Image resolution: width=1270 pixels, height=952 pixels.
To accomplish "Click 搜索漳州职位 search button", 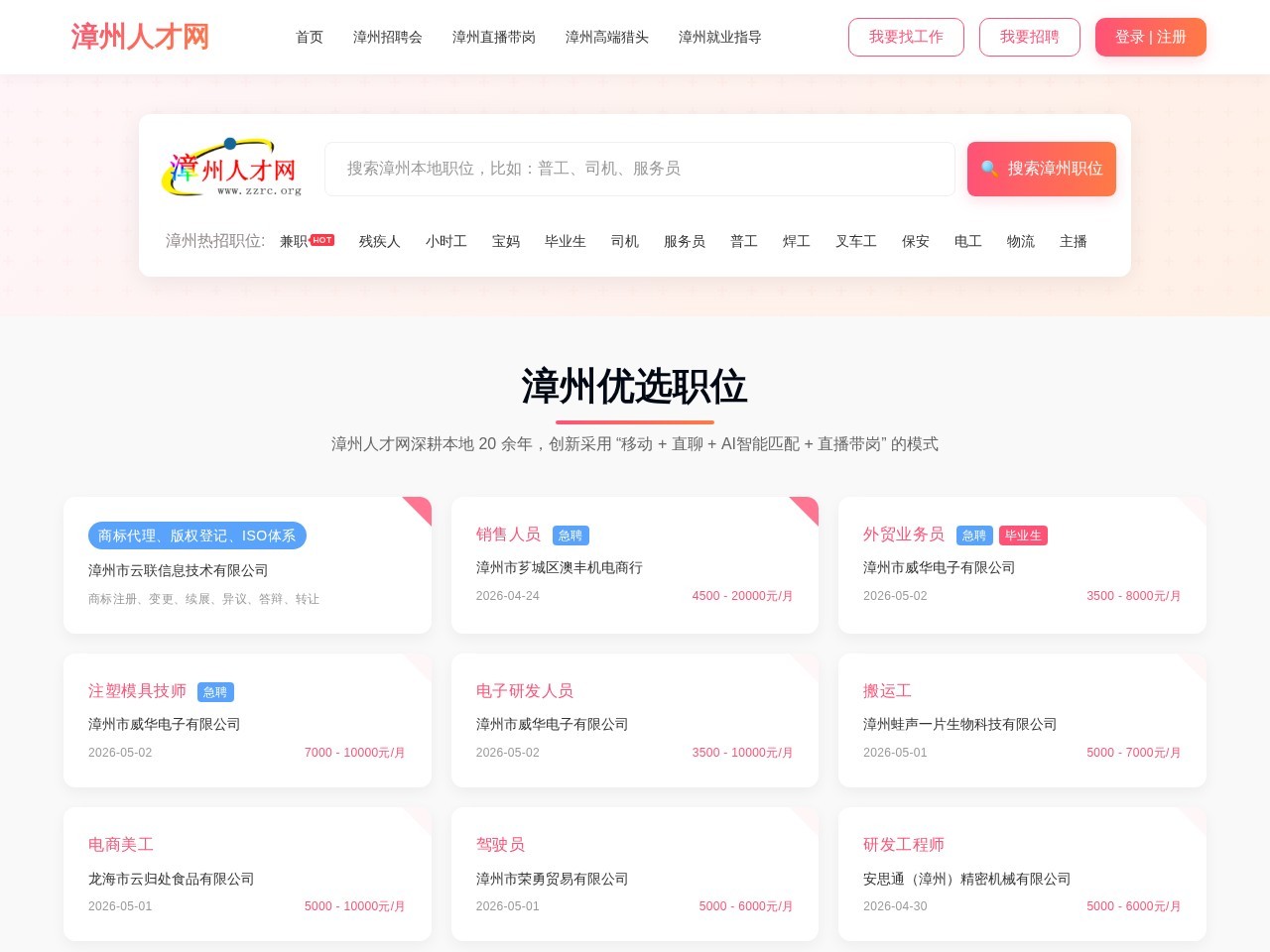I will (x=1042, y=169).
